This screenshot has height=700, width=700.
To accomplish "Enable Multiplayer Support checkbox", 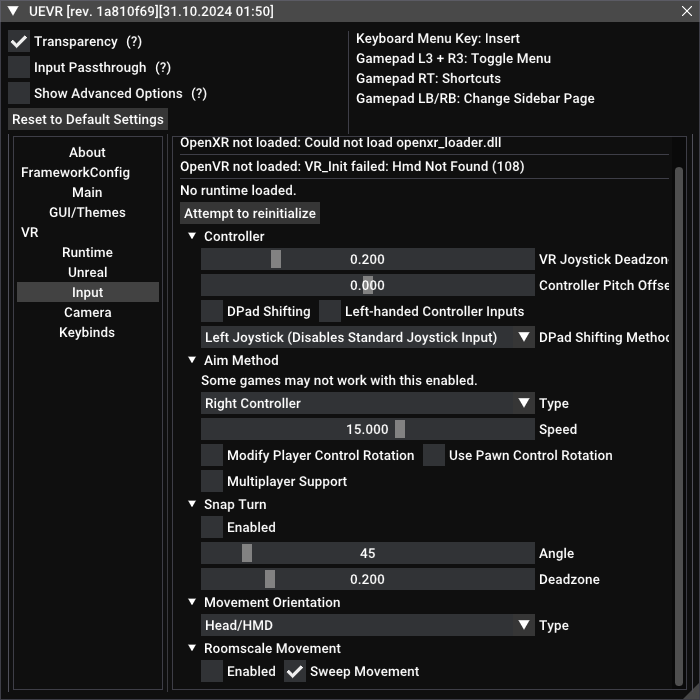I will coord(212,481).
